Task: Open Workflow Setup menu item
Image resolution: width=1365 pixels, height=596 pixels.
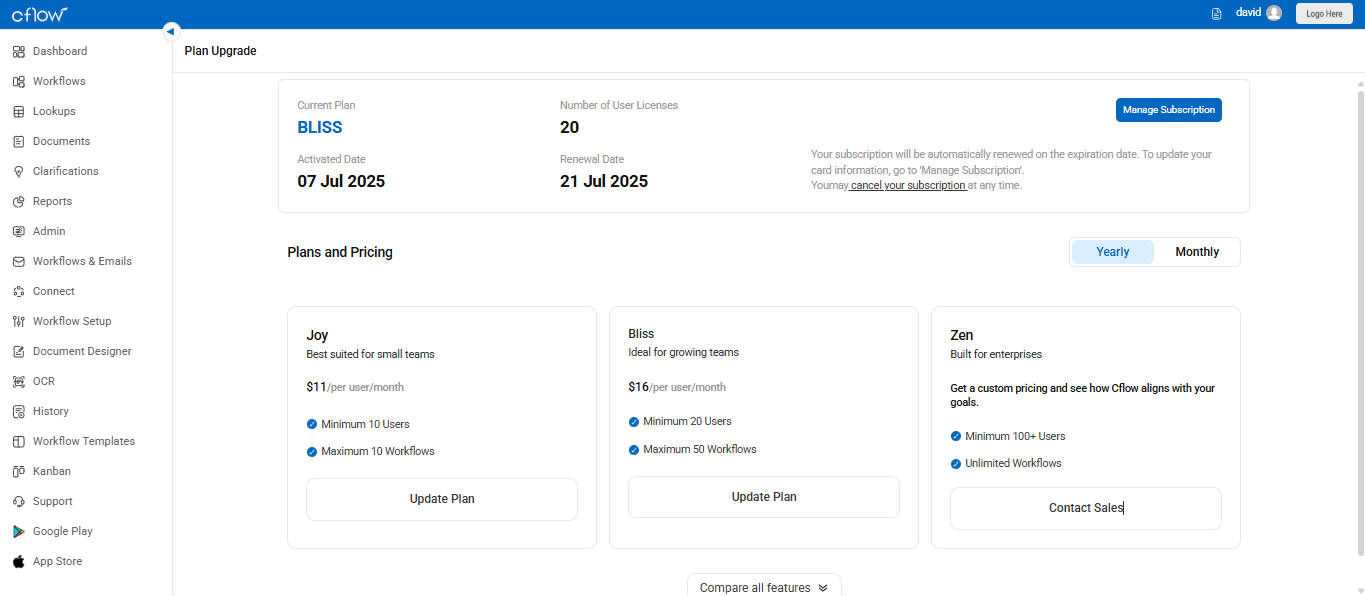Action: coord(72,321)
